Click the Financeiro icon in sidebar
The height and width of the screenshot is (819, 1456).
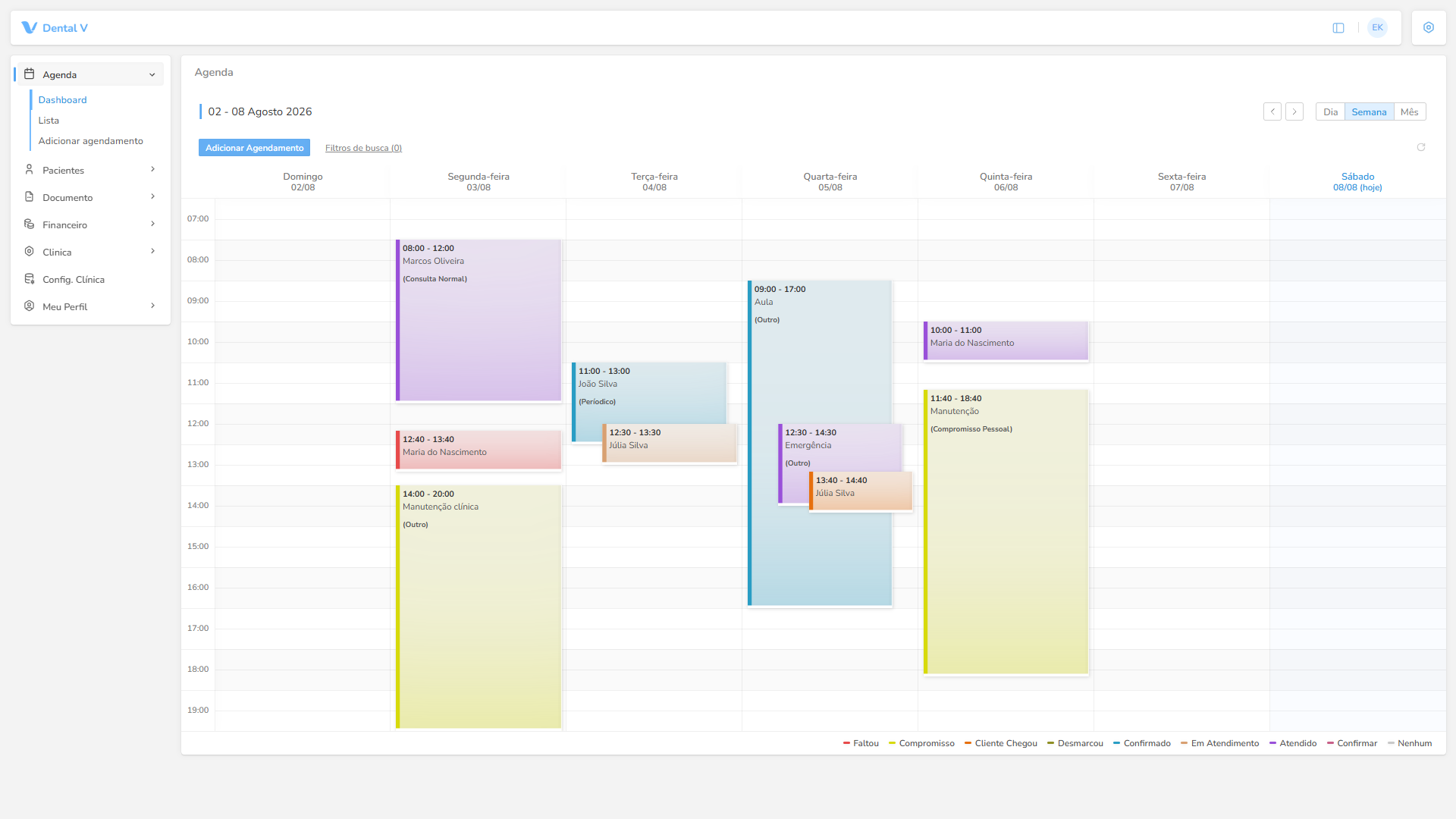(30, 224)
